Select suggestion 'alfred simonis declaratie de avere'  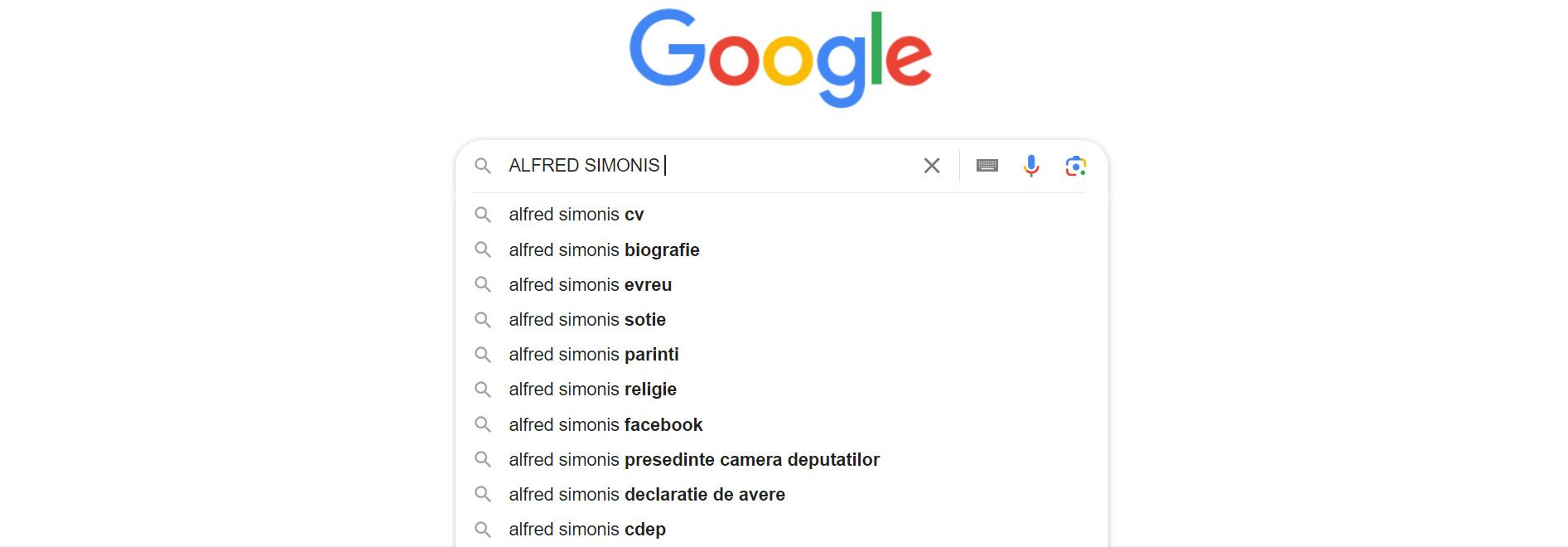[x=647, y=494]
